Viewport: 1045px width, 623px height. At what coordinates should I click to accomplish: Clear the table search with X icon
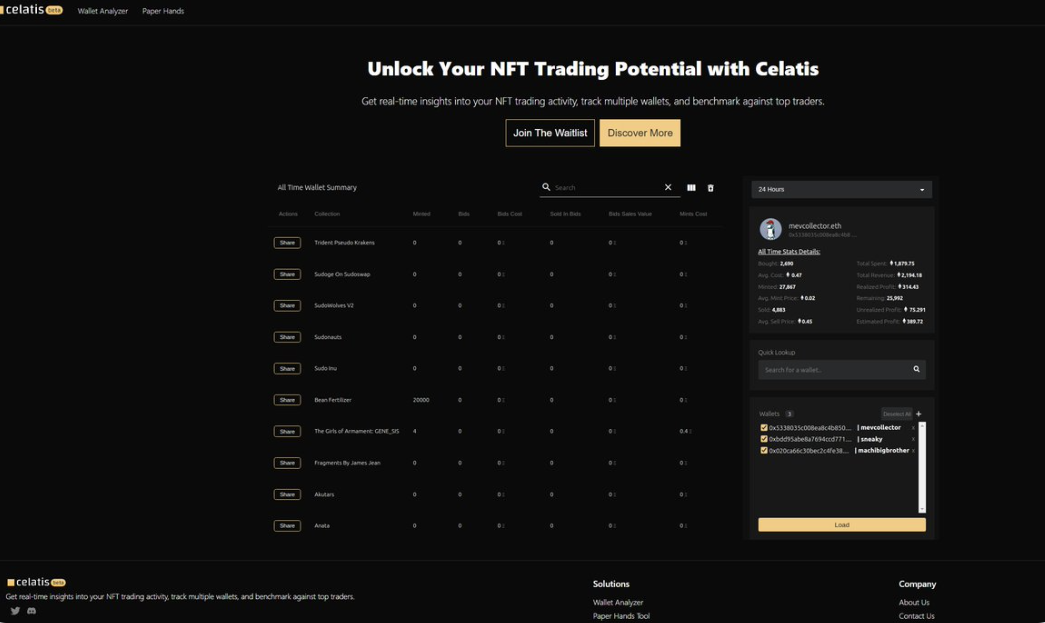pos(668,187)
